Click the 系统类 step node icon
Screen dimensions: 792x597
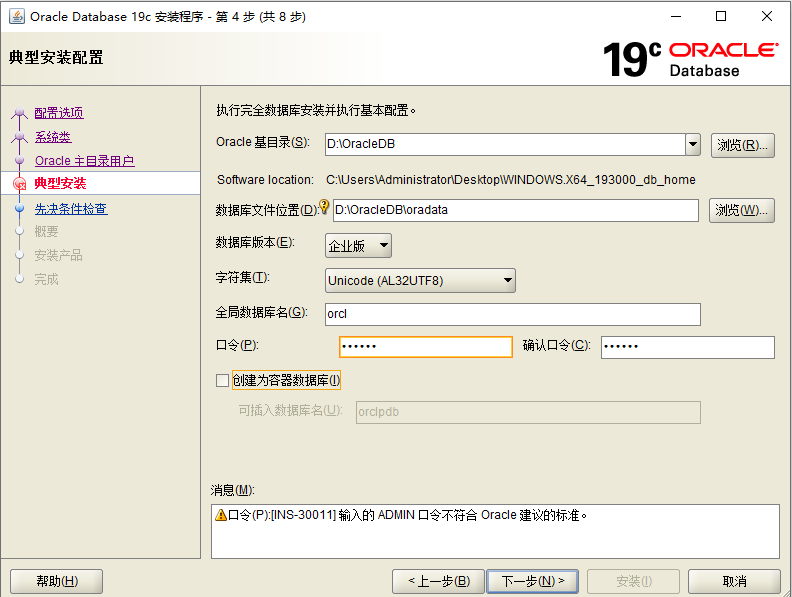[20, 136]
